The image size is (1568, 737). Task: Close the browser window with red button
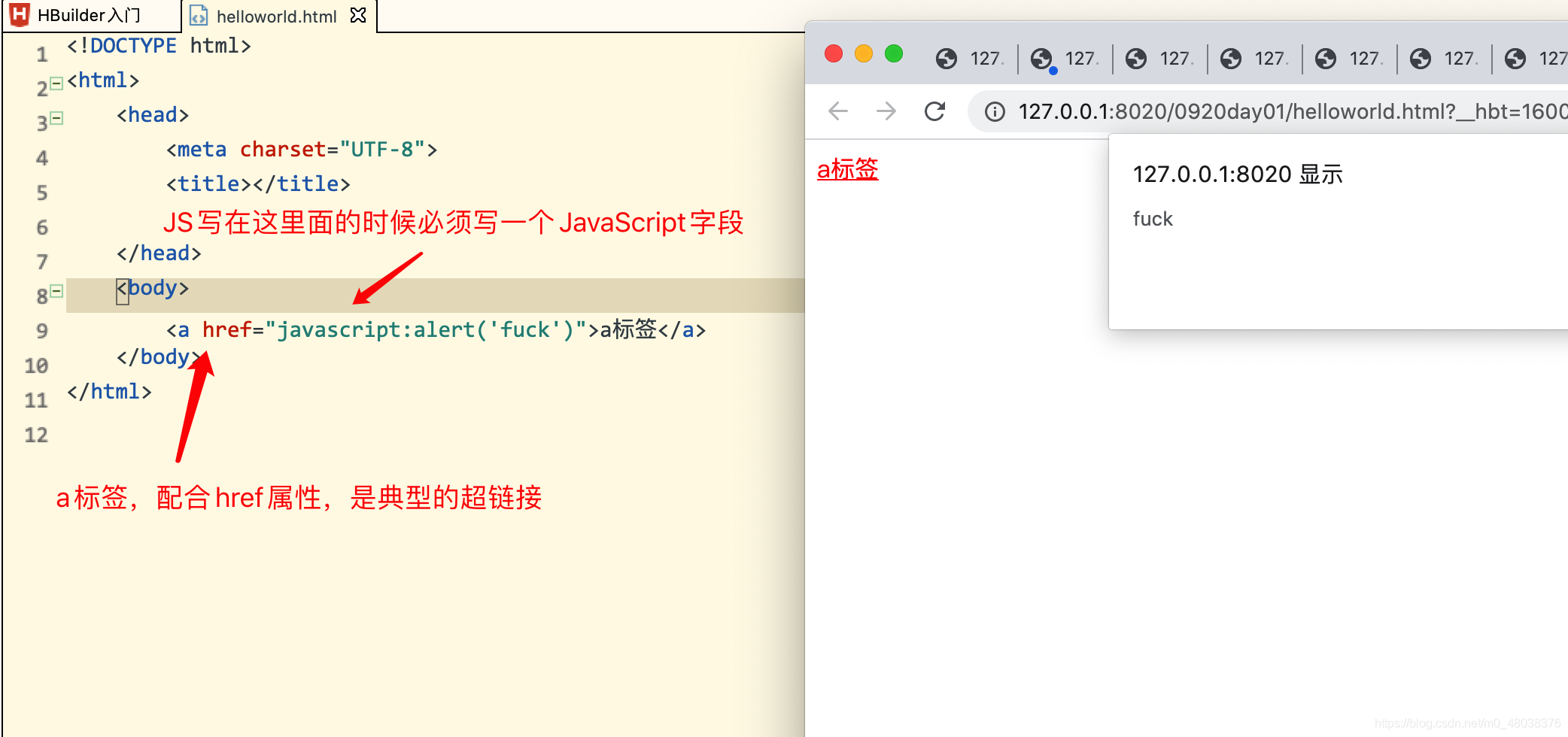click(834, 53)
